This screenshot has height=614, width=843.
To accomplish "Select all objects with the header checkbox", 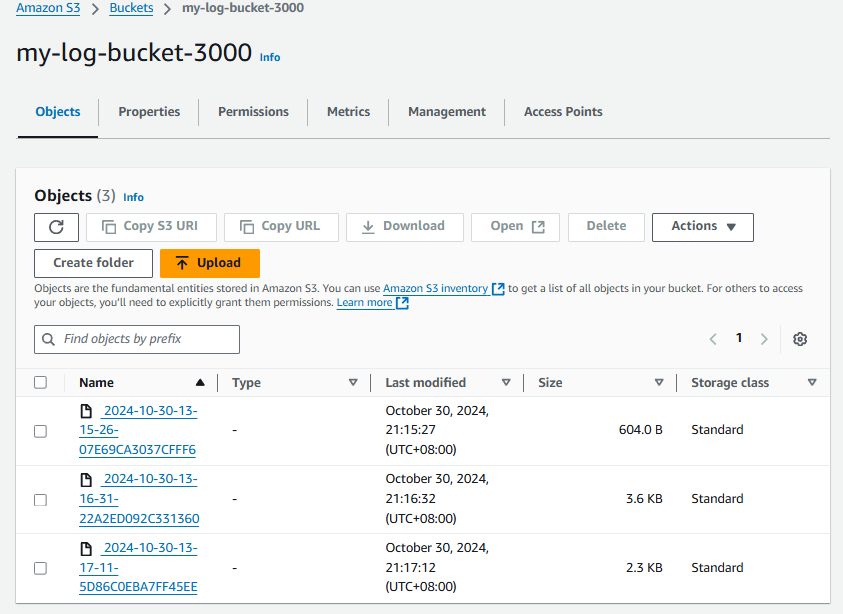I will tap(40, 382).
